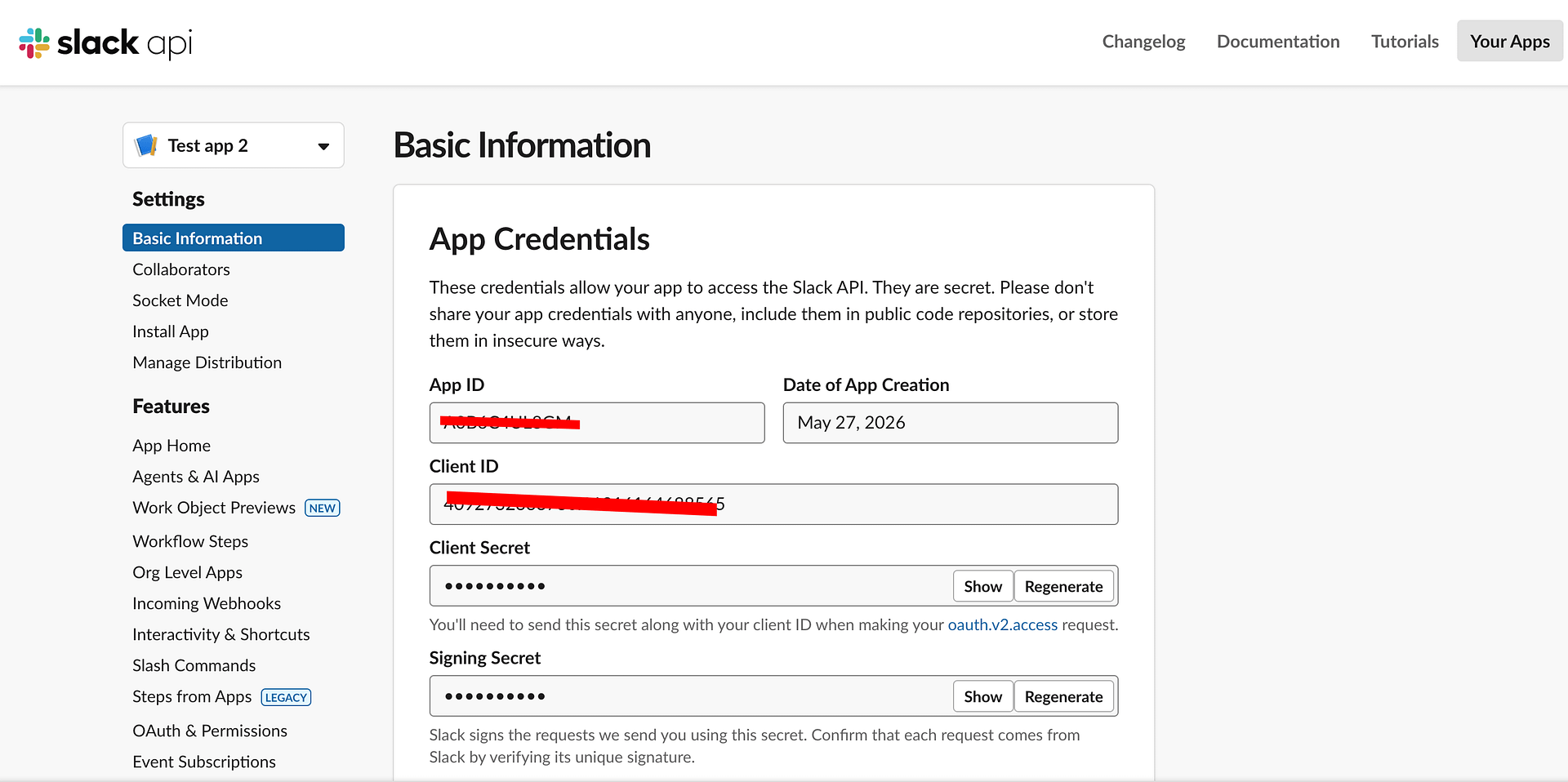This screenshot has height=782, width=1568.
Task: Open the Changelog page
Action: (x=1143, y=42)
